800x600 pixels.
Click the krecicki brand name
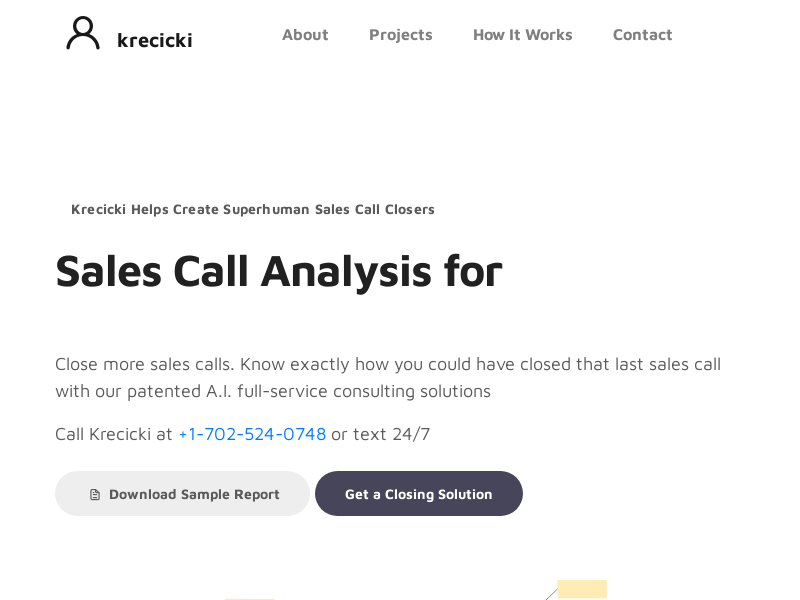click(155, 40)
